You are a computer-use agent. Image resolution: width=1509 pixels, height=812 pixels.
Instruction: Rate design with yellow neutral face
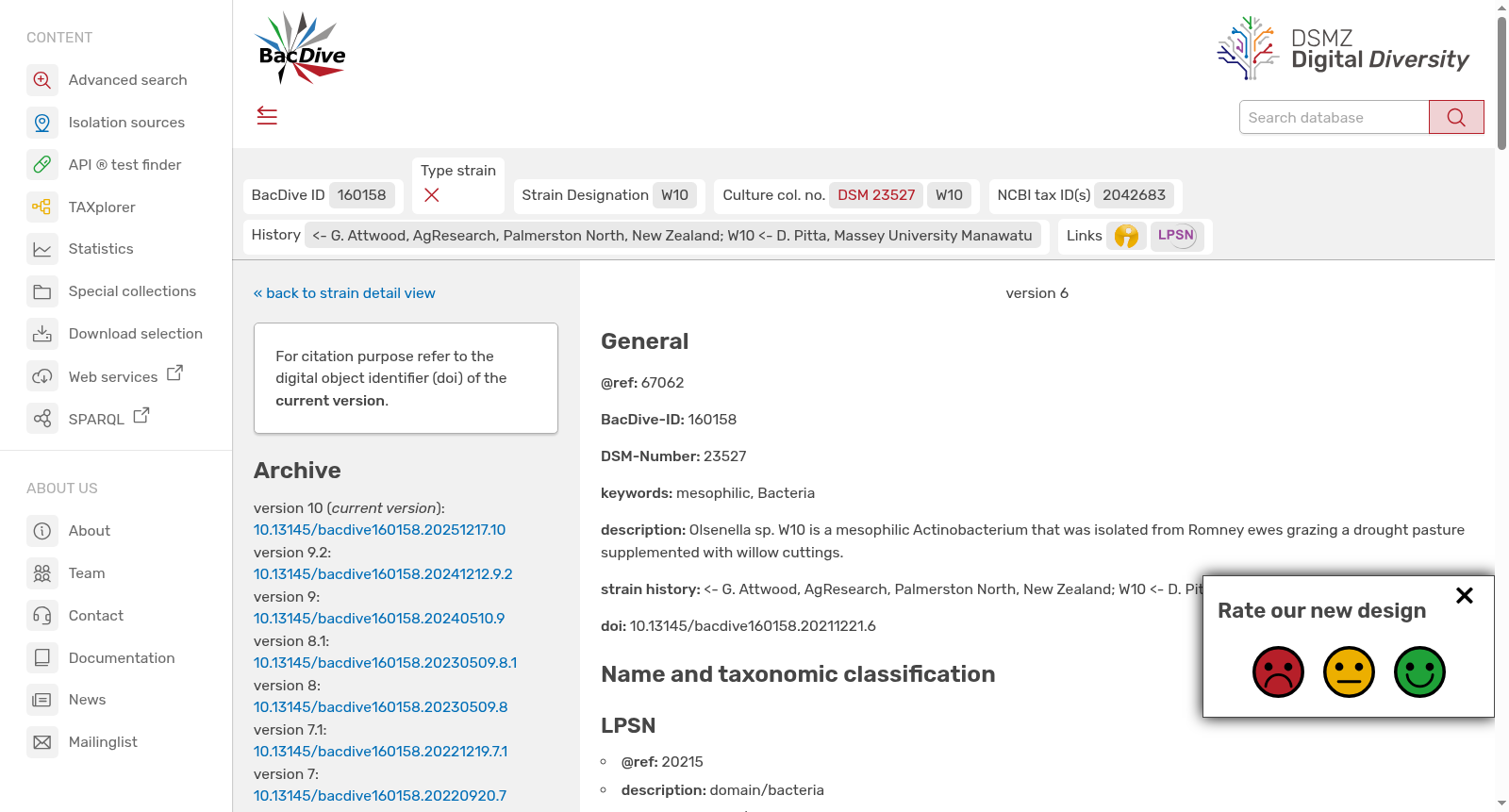1349,671
